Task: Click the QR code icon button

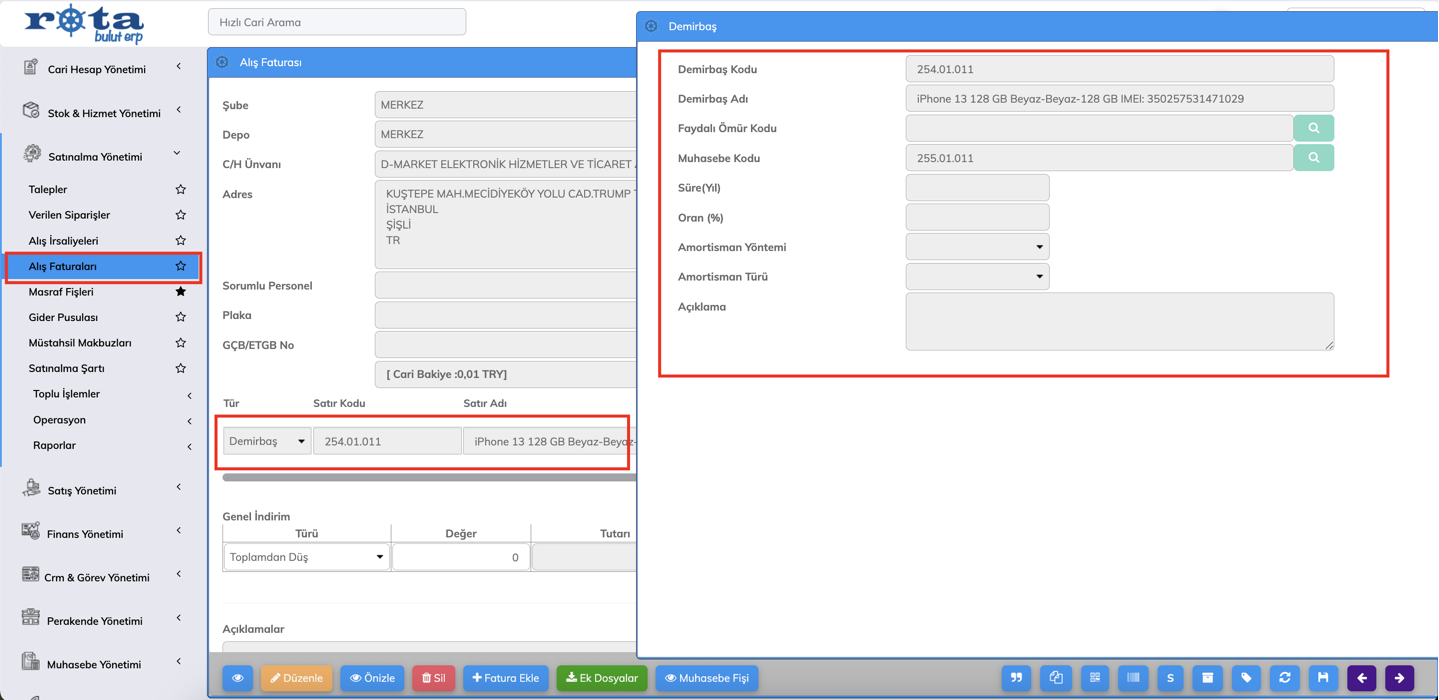Action: coord(1094,678)
